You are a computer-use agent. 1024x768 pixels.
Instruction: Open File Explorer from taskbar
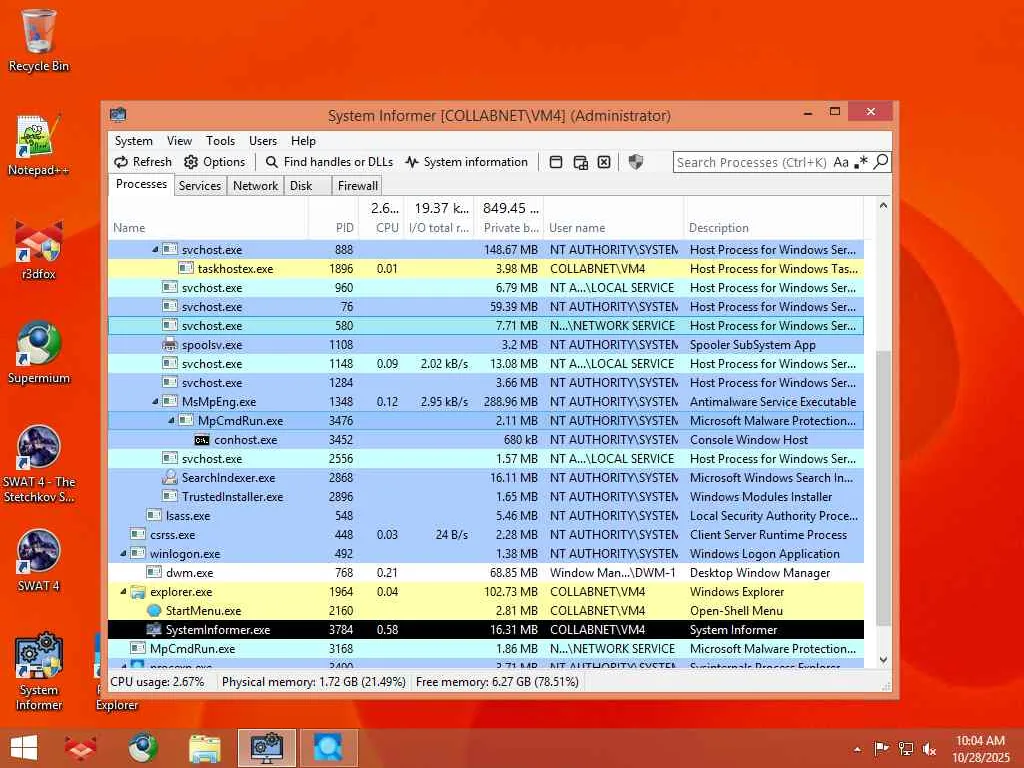[x=205, y=748]
